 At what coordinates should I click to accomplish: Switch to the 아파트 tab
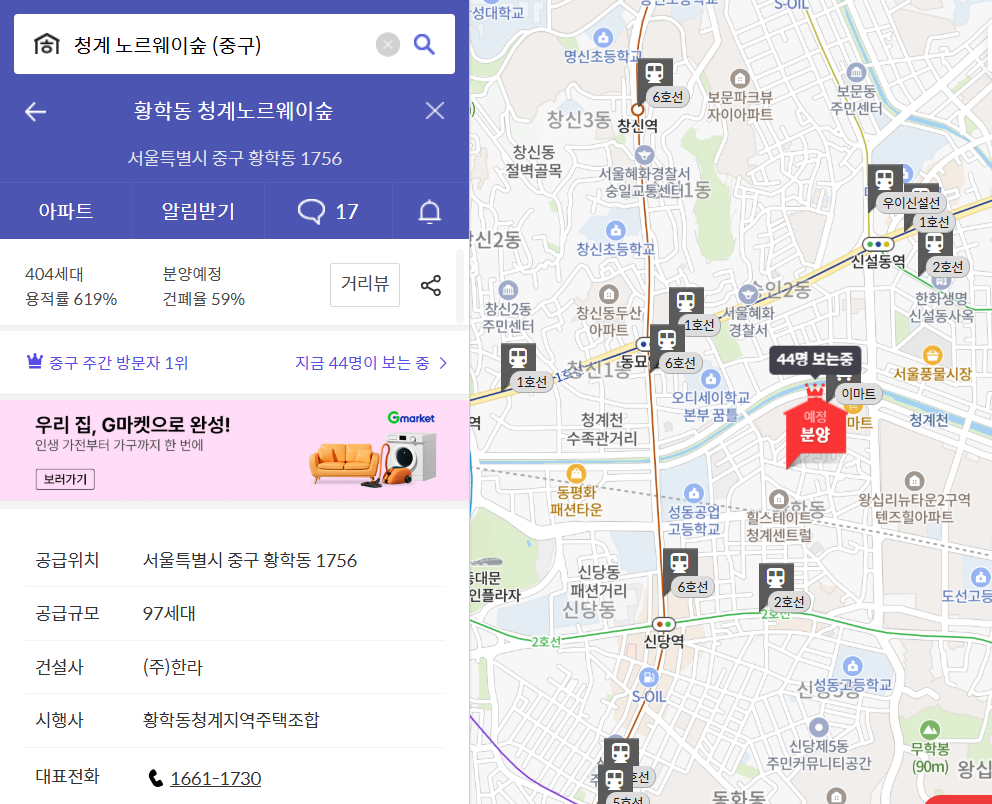[66, 211]
